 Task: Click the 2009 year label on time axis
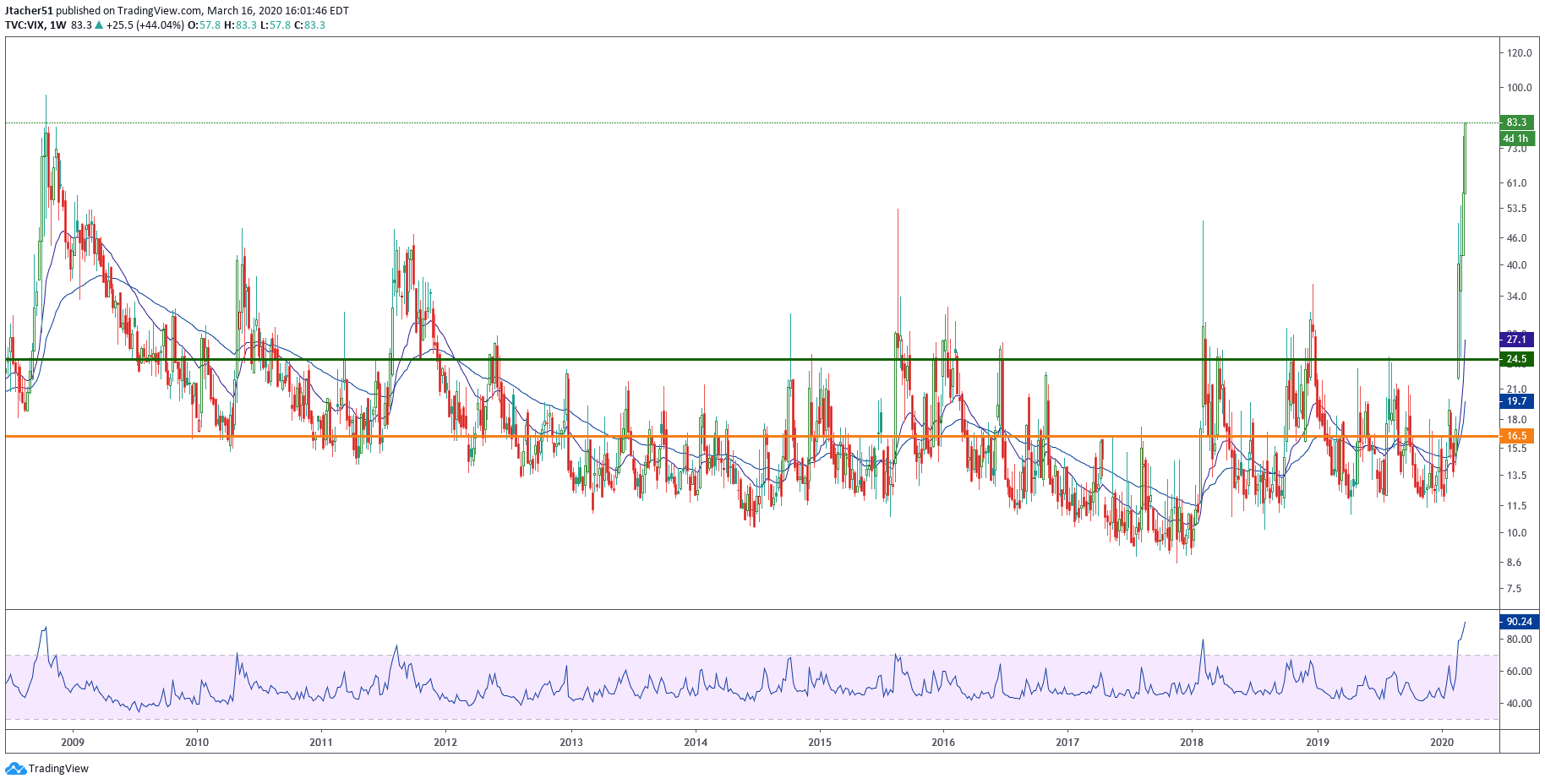pos(73,743)
